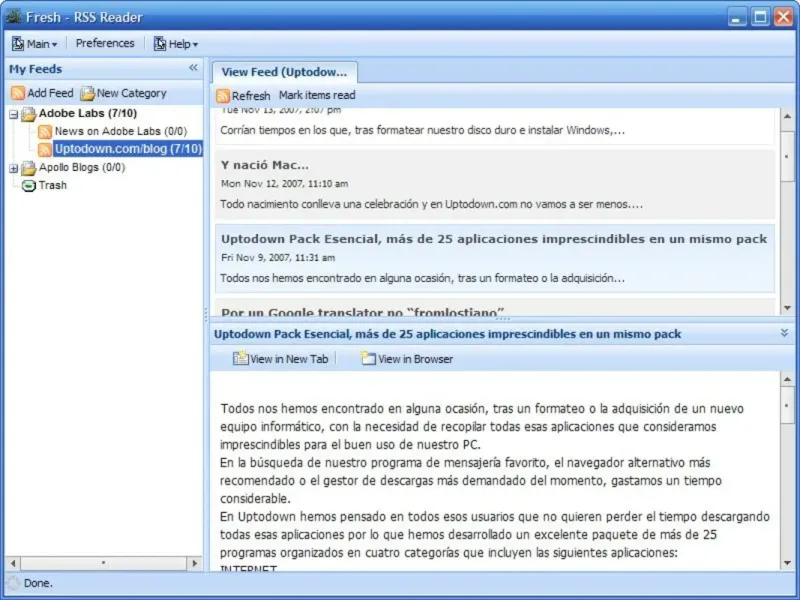Select Adobe Labs (7/10) category
The image size is (800, 600).
pos(88,113)
